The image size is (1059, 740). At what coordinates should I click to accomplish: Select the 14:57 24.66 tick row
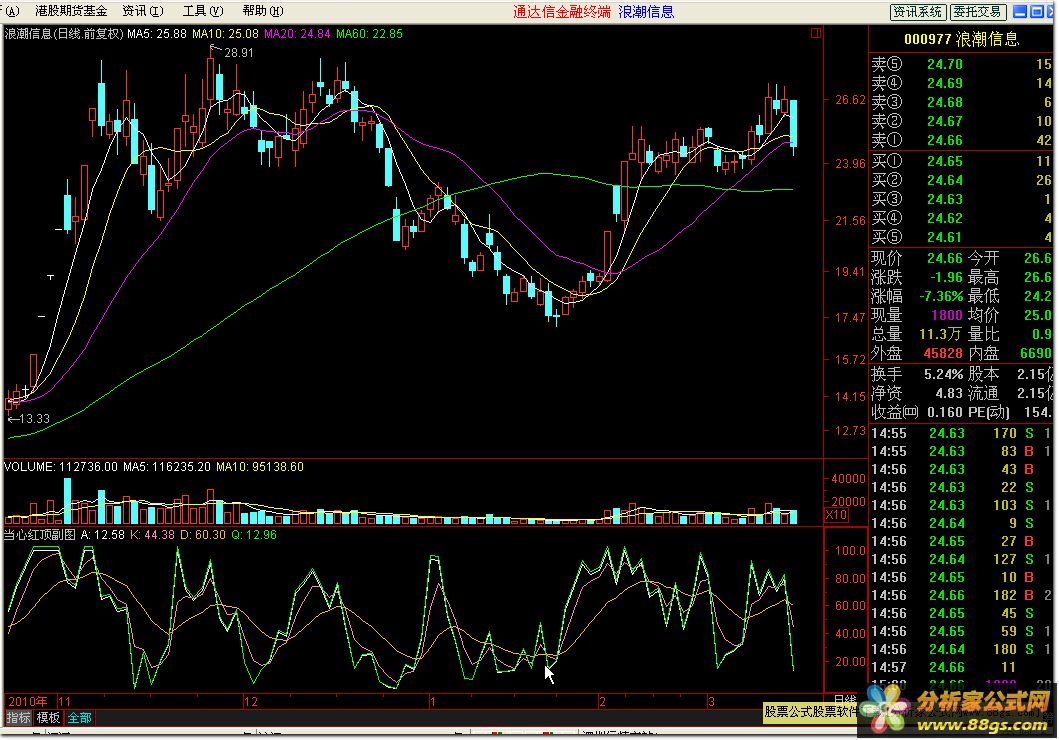click(x=960, y=667)
